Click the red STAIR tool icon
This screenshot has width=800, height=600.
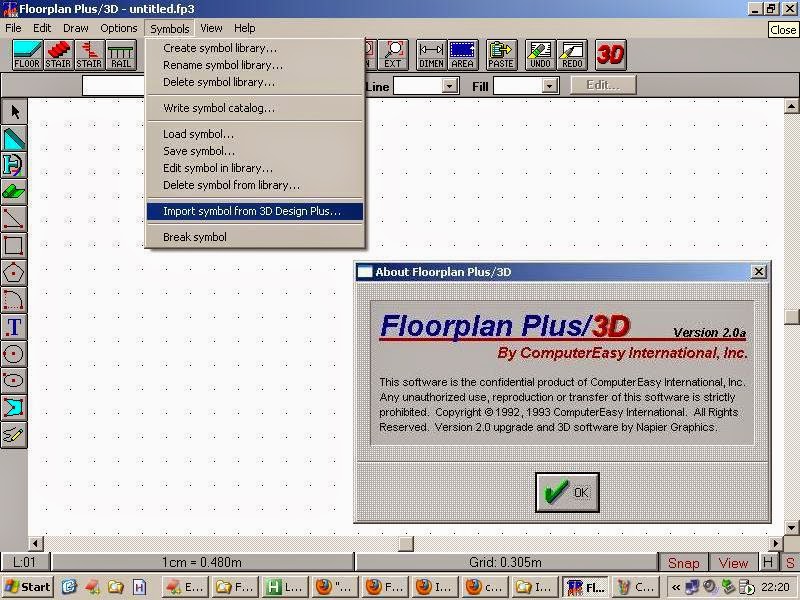[x=58, y=55]
